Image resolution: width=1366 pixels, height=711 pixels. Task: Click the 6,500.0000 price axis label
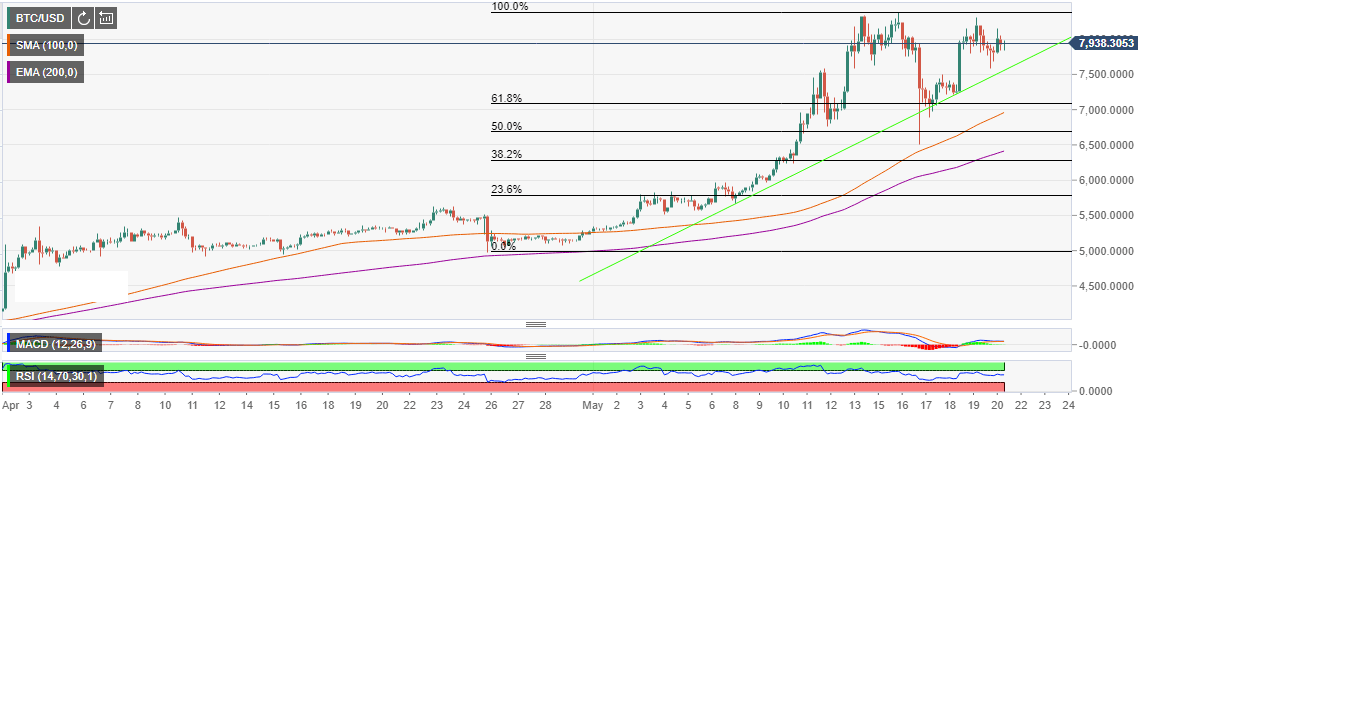coord(1107,145)
